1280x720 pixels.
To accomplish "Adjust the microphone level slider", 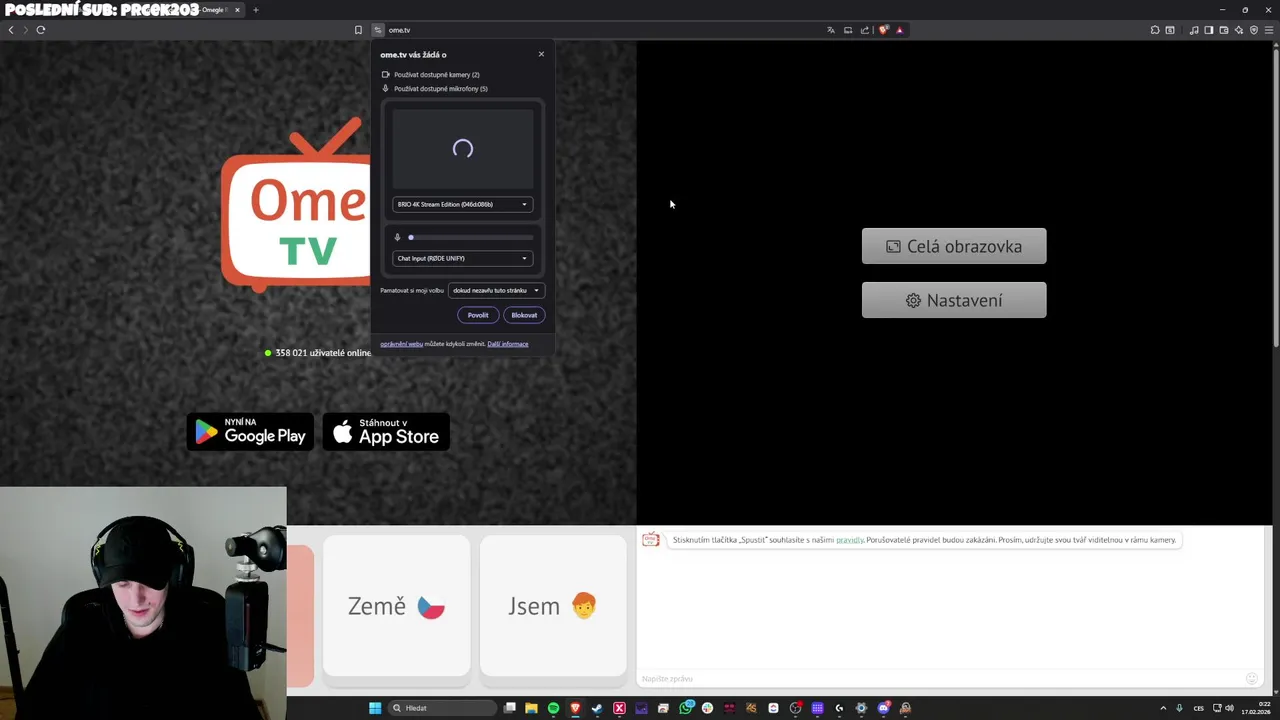I will pyautogui.click(x=470, y=237).
